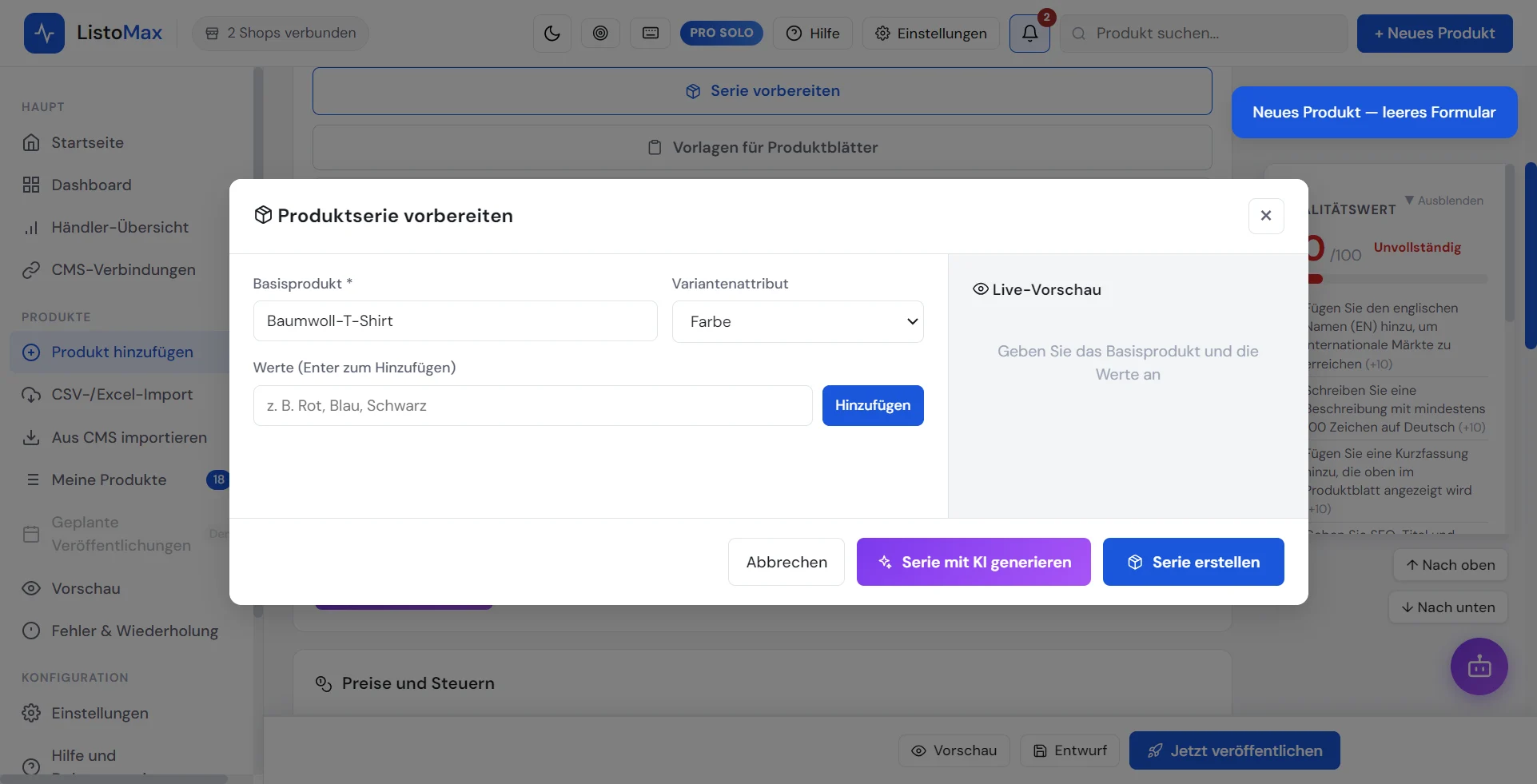Open Vorlagen für Produktblätter

point(762,147)
